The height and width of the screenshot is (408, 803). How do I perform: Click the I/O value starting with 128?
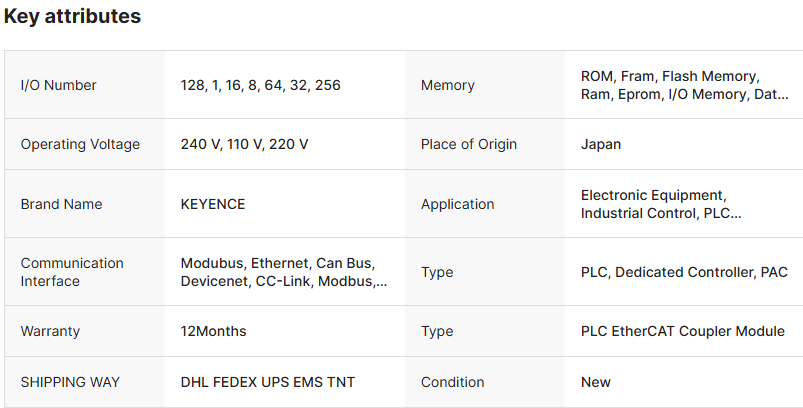click(x=260, y=85)
